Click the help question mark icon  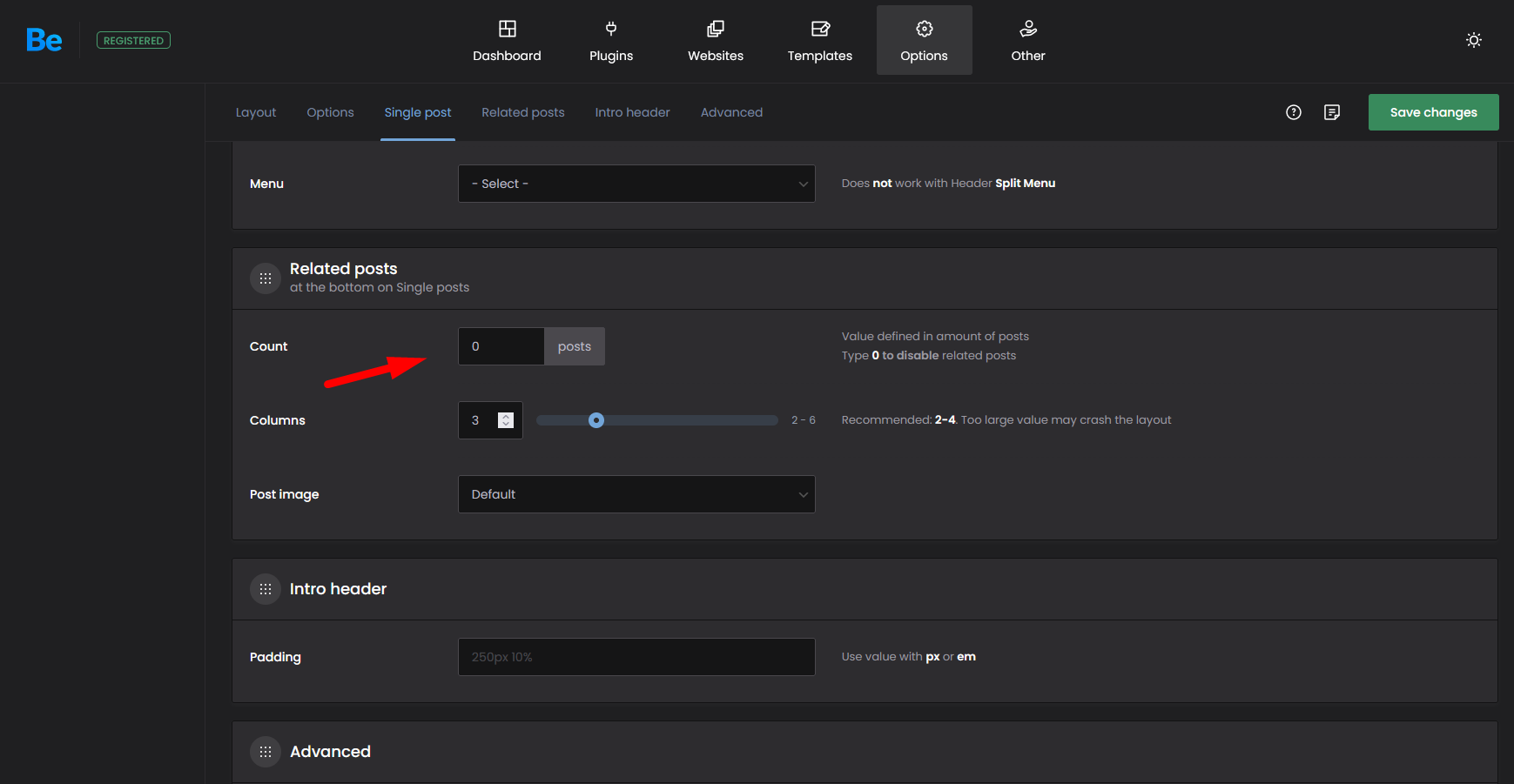tap(1294, 112)
